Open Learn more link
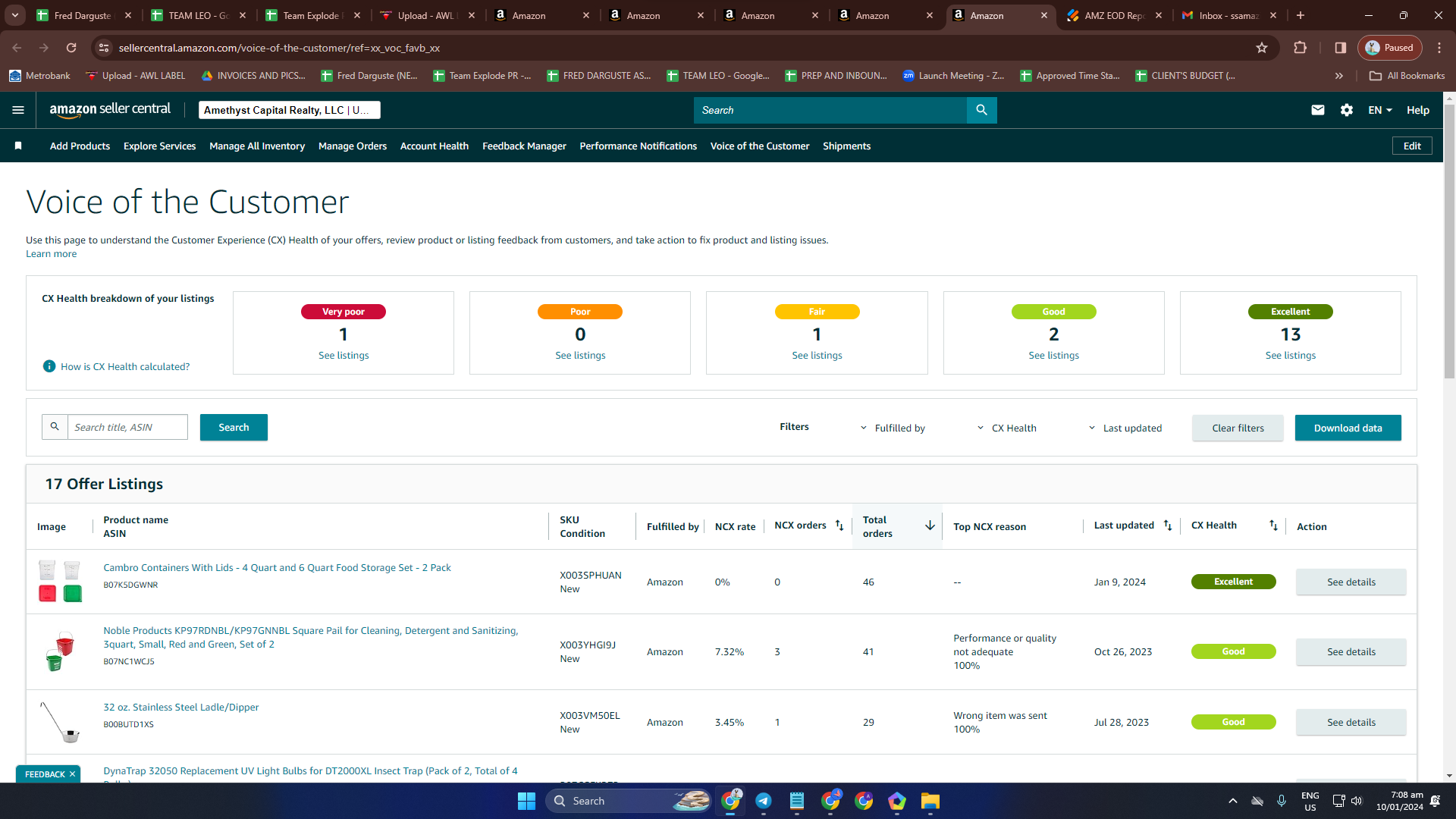 [51, 254]
